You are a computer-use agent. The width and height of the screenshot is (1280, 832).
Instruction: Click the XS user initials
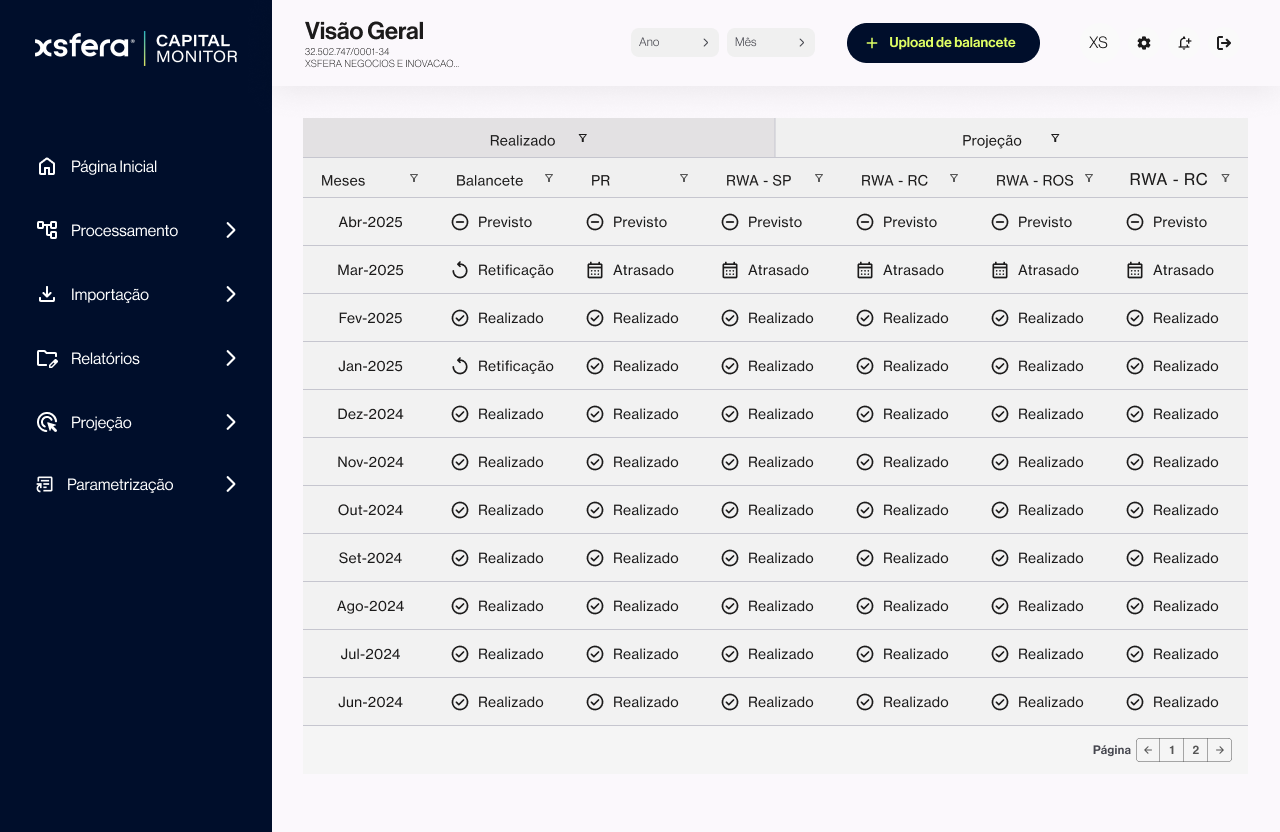(x=1098, y=43)
